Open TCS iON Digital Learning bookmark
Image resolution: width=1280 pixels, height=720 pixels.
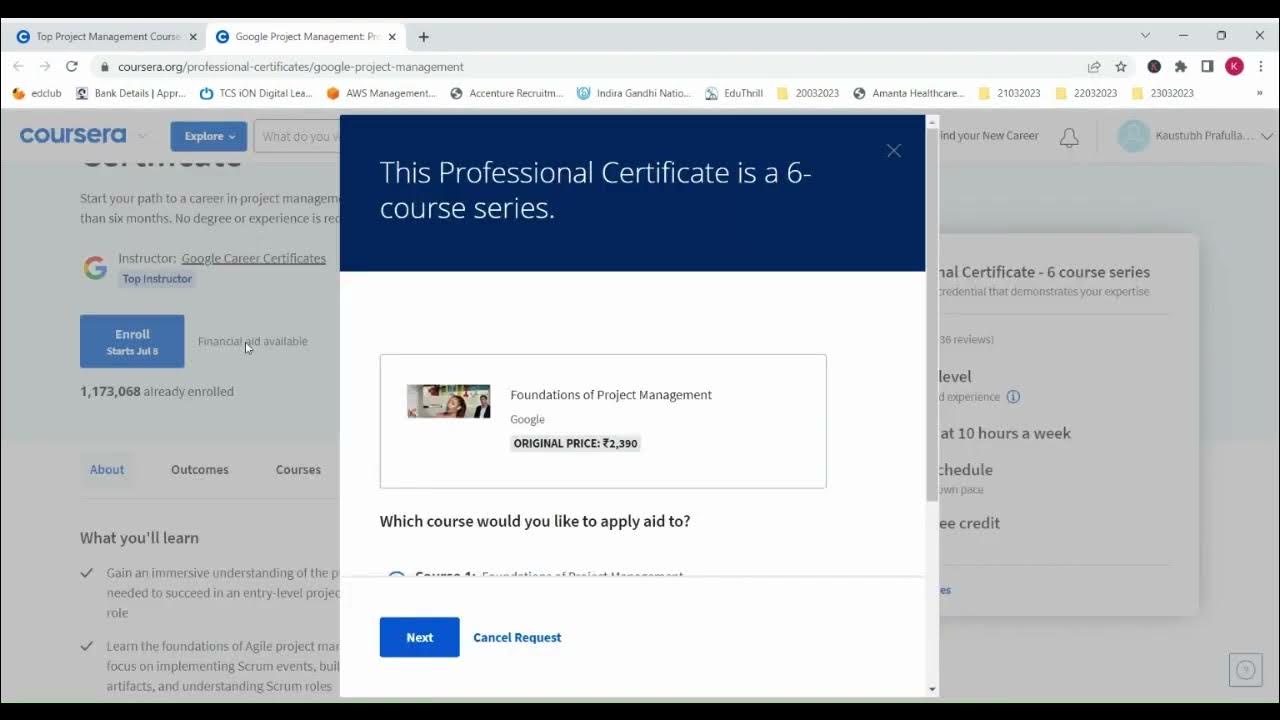coord(256,93)
